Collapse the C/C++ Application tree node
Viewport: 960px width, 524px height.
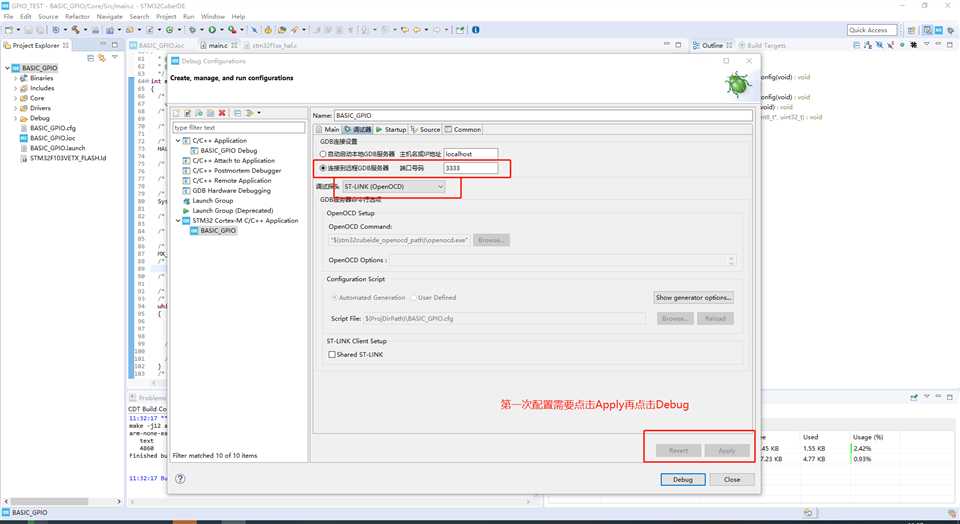[178, 141]
